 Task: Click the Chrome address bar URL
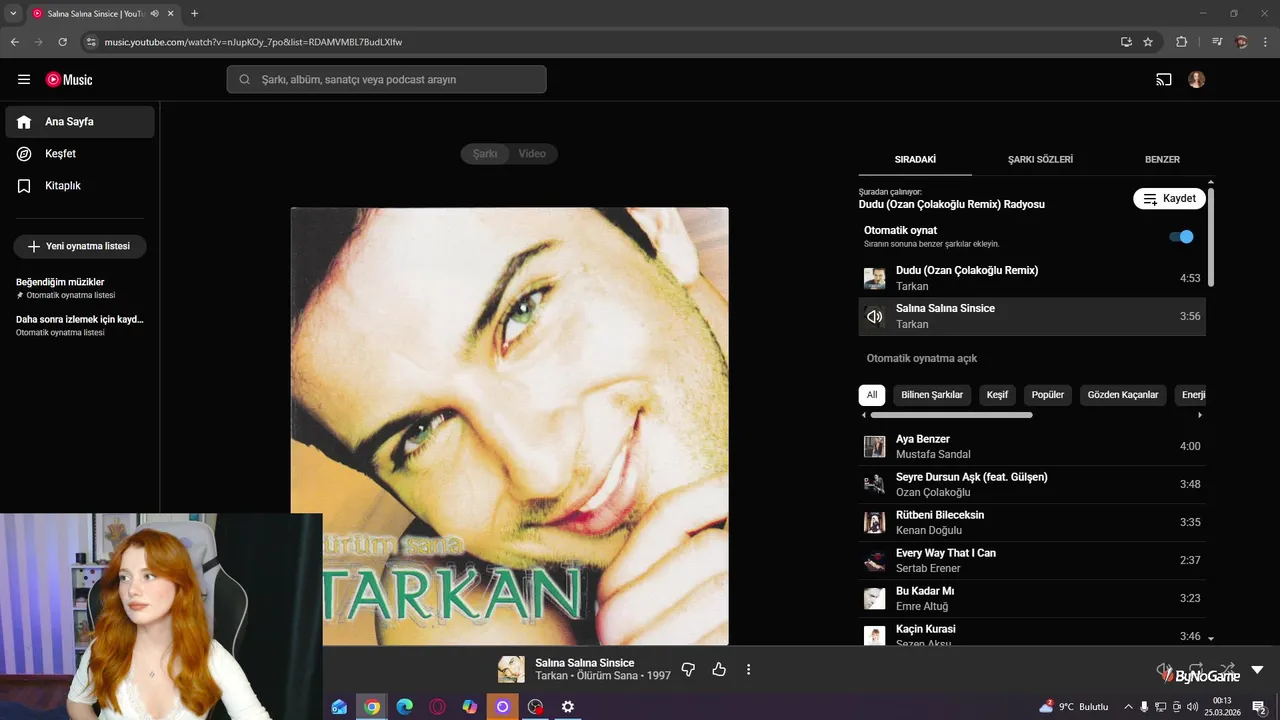[x=253, y=42]
